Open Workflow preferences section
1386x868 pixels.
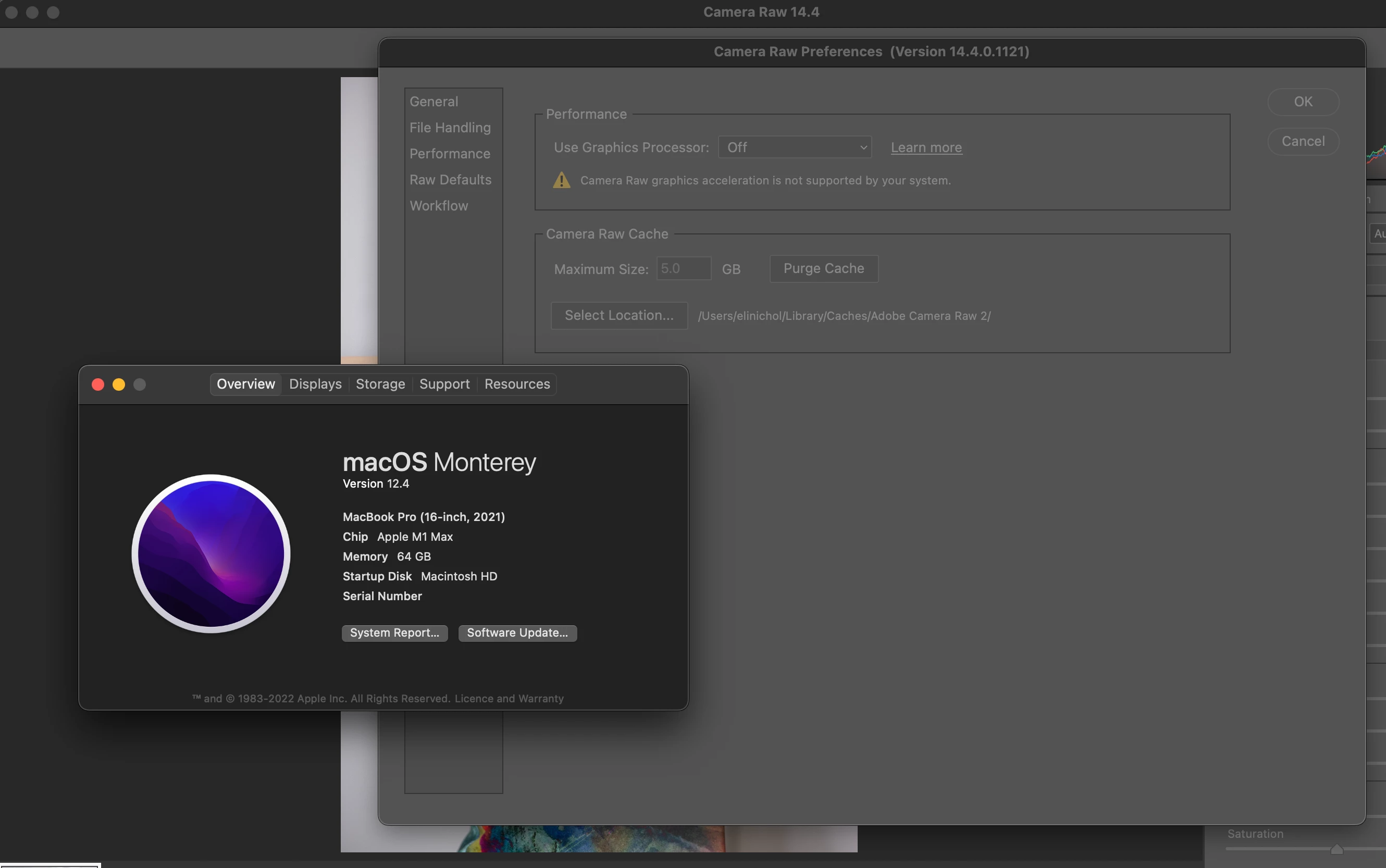(x=439, y=205)
